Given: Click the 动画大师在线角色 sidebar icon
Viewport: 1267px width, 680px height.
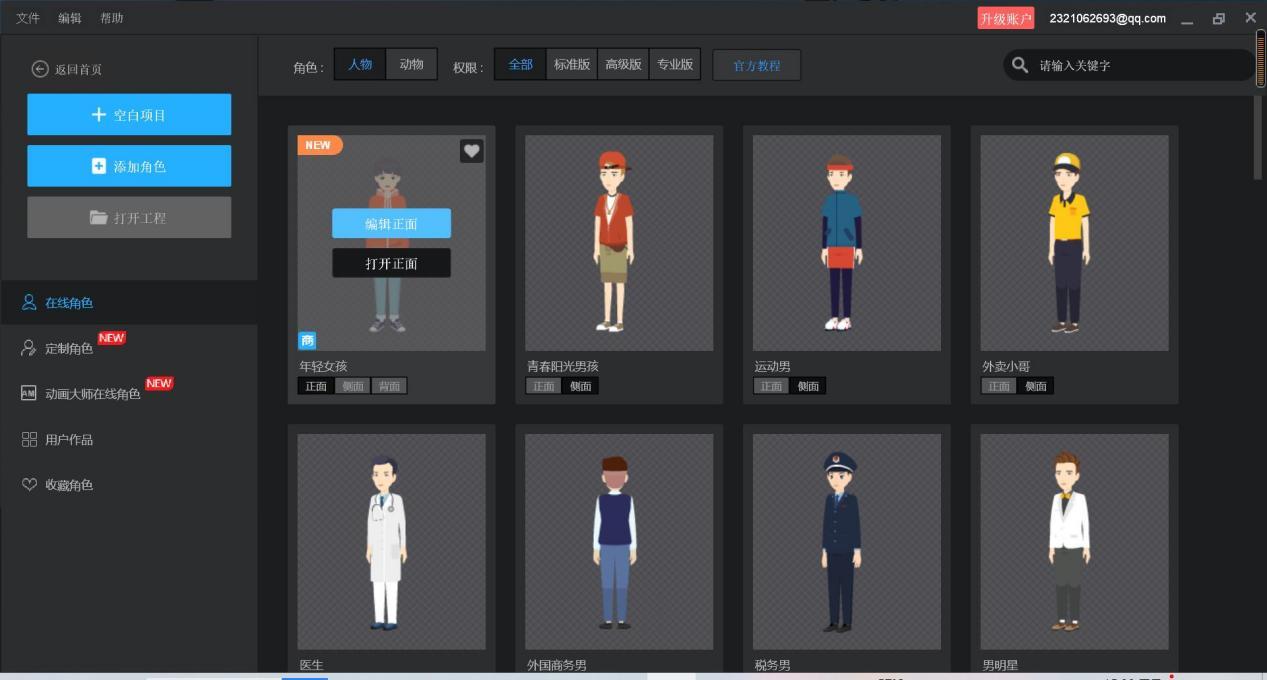Looking at the screenshot, I should pos(29,393).
